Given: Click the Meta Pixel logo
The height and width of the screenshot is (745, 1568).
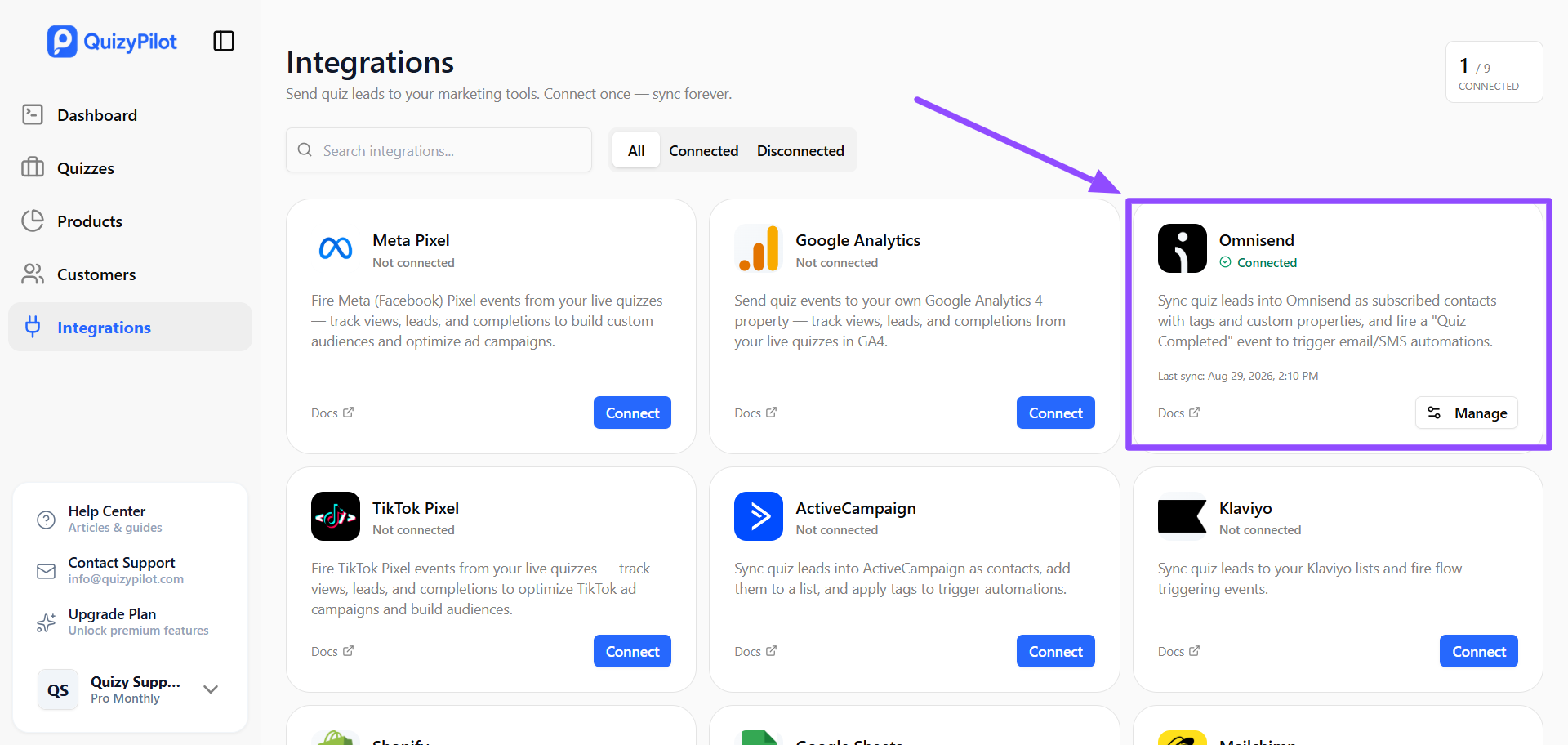Looking at the screenshot, I should (336, 248).
